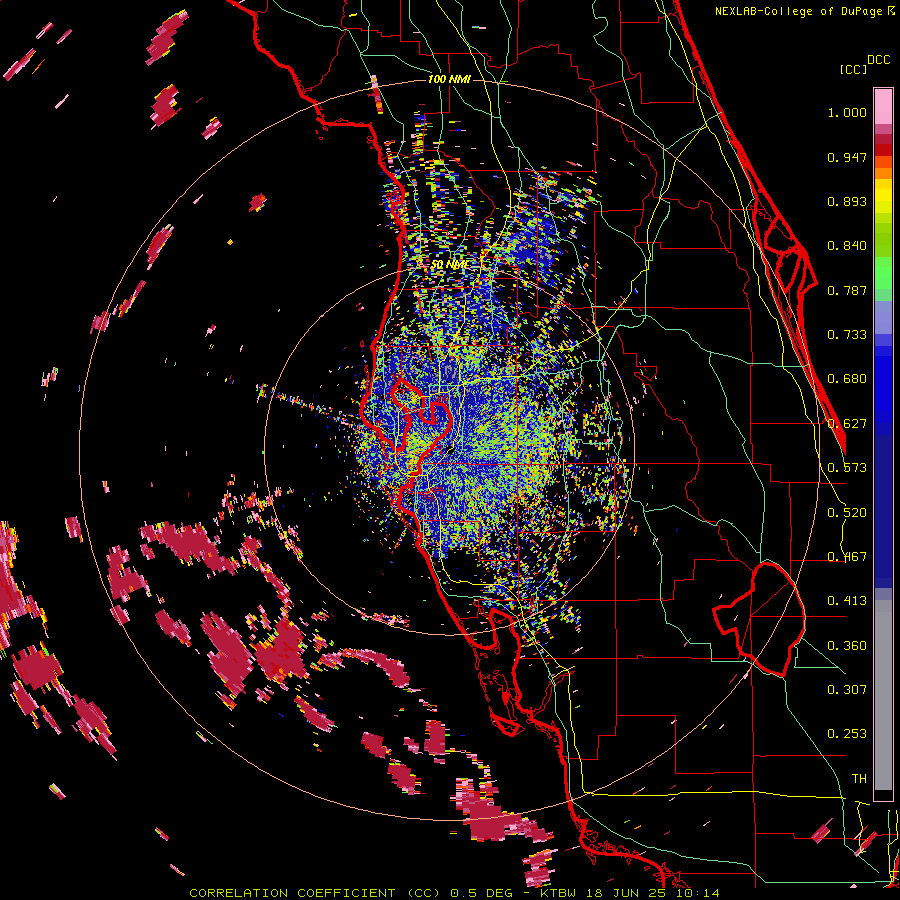Click the 0.307 scale value
This screenshot has height=900, width=900.
[847, 690]
